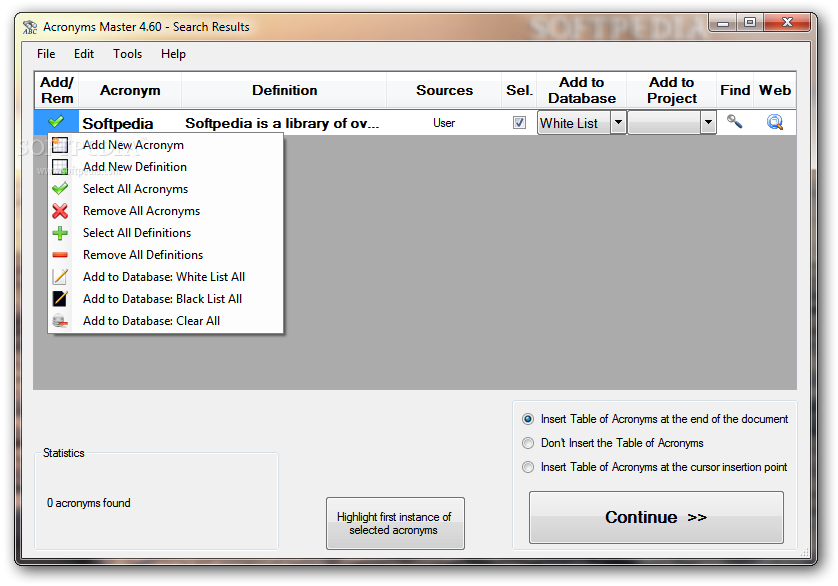The image size is (838, 586).
Task: Click the red minus icon for Remove All Definitions
Action: 60,255
